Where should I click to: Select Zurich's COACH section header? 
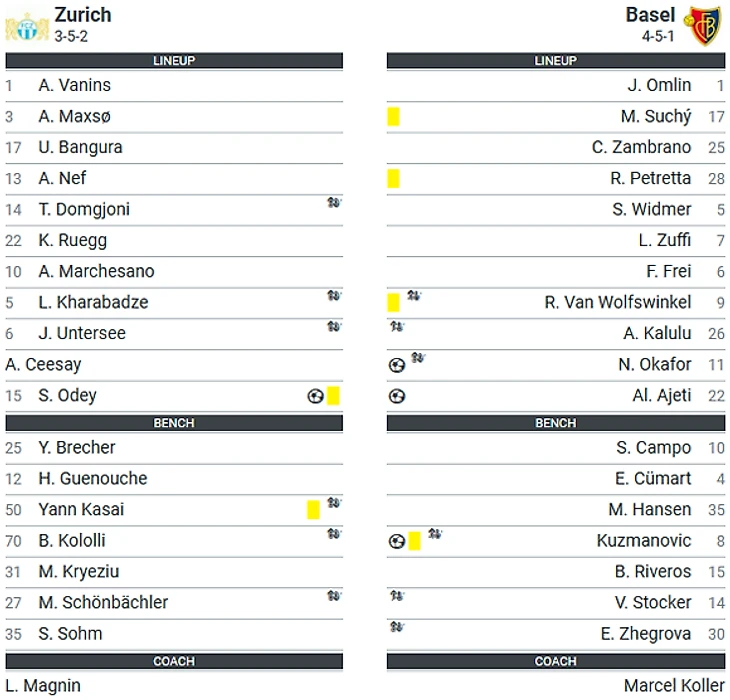coord(174,661)
